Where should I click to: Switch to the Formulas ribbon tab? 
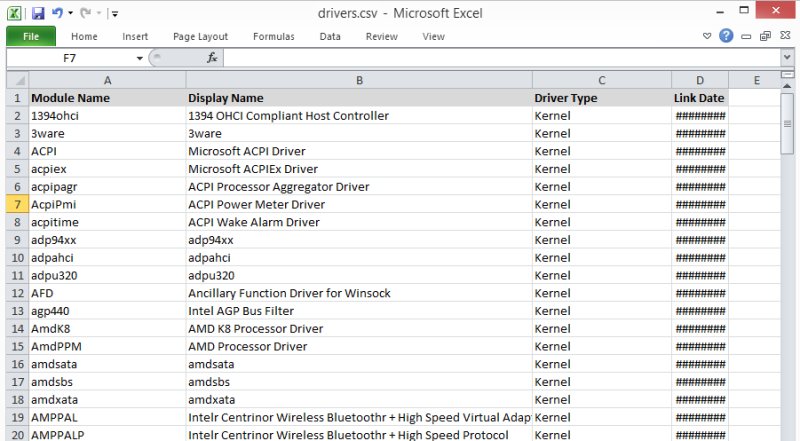273,36
